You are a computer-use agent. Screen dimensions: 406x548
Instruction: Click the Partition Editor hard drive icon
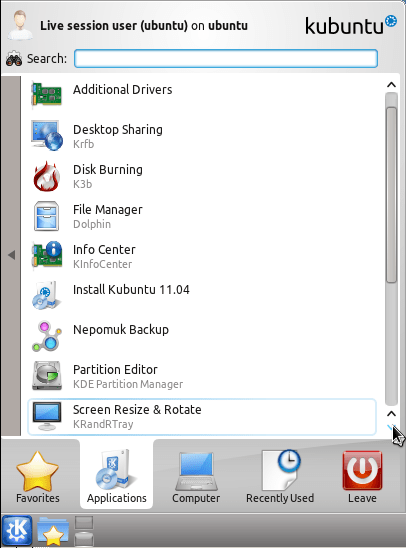[47, 376]
